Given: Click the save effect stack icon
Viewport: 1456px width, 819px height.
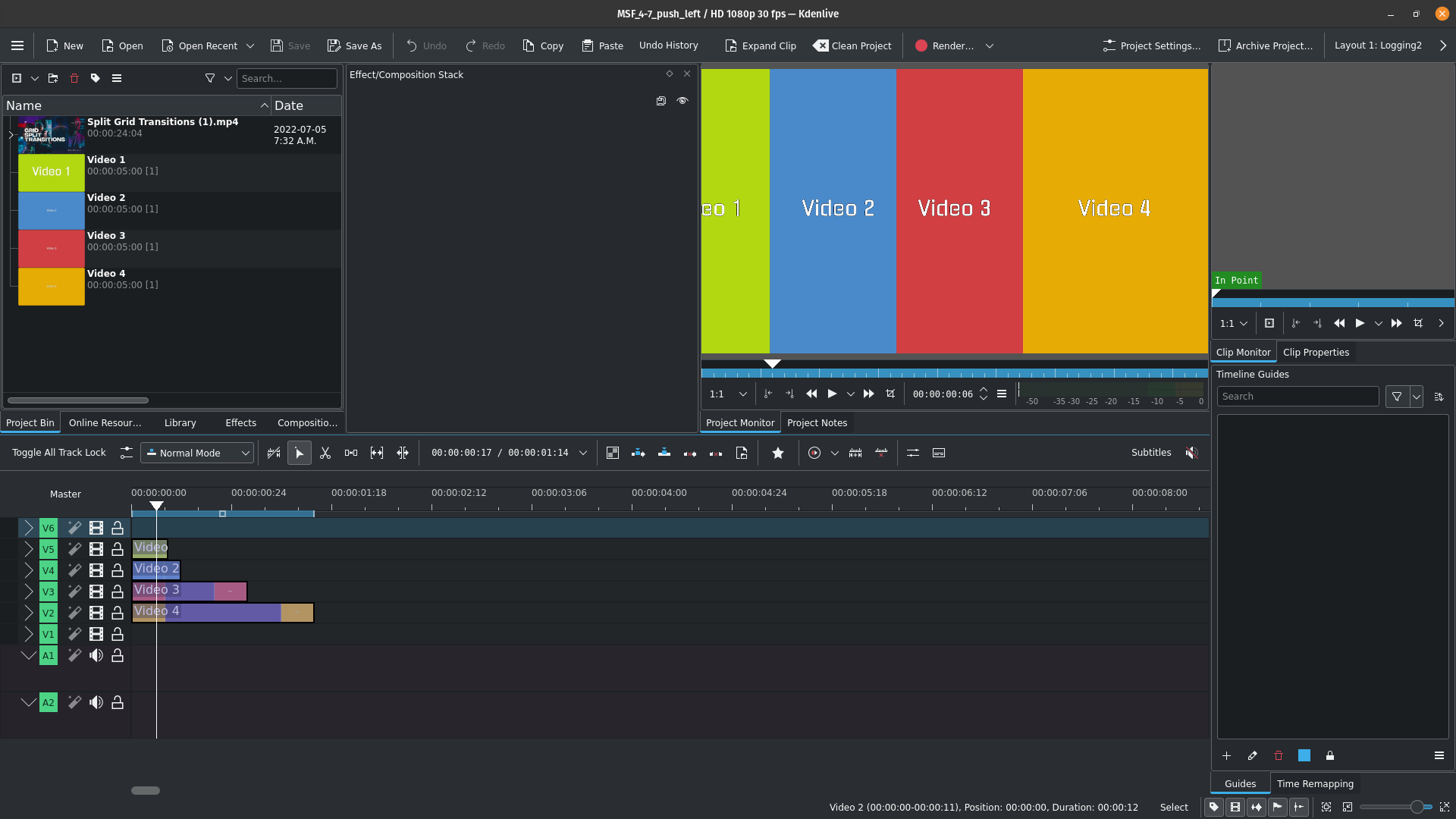Looking at the screenshot, I should click(x=661, y=101).
